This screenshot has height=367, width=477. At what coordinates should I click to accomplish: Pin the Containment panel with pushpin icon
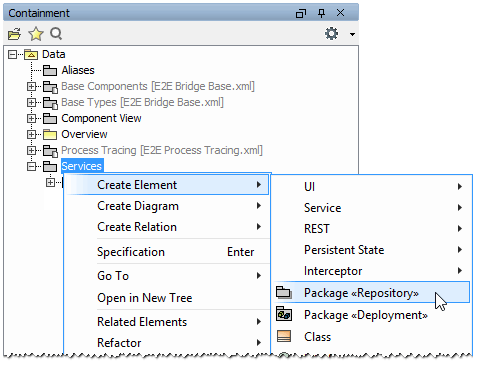coord(321,13)
